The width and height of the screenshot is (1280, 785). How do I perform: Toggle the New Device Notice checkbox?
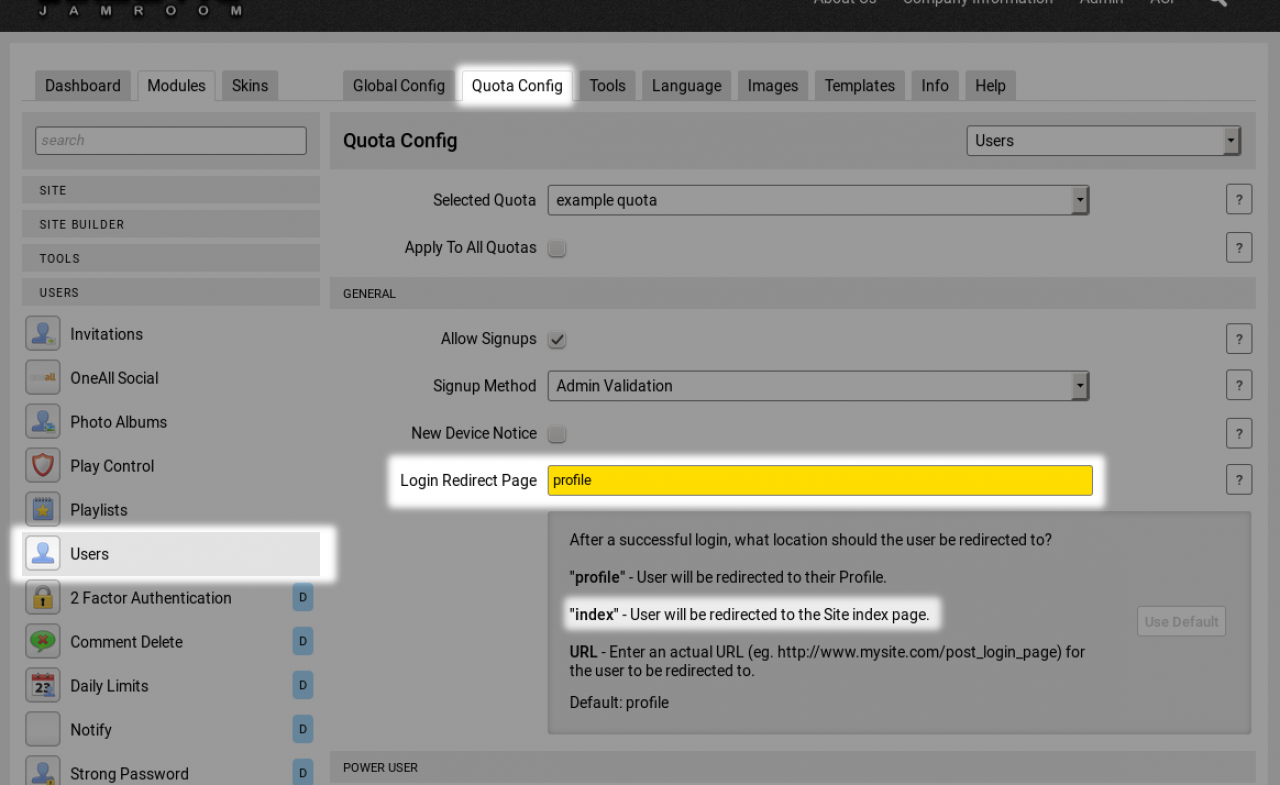coord(557,434)
